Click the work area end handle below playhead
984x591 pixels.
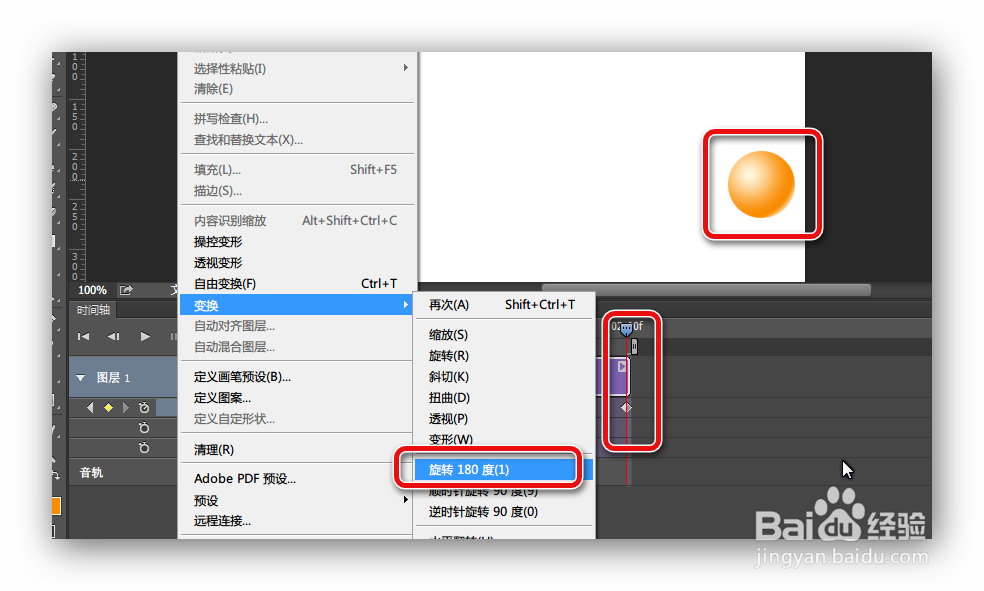[x=634, y=346]
